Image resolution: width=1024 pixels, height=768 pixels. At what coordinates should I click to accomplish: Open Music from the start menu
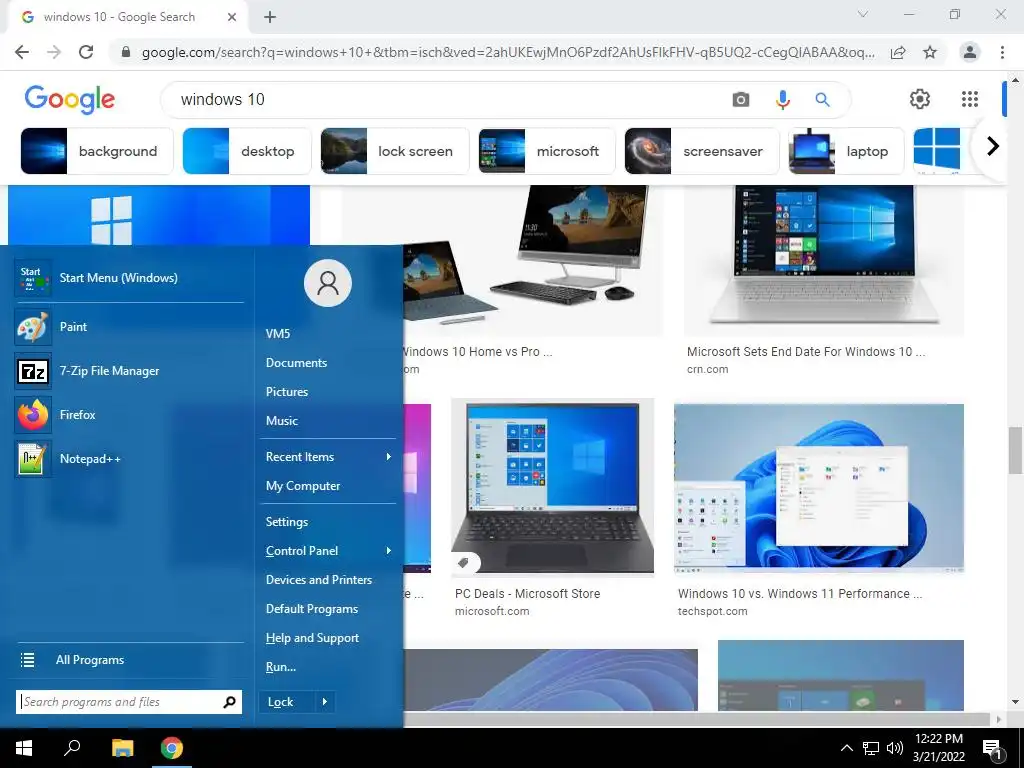coord(281,421)
